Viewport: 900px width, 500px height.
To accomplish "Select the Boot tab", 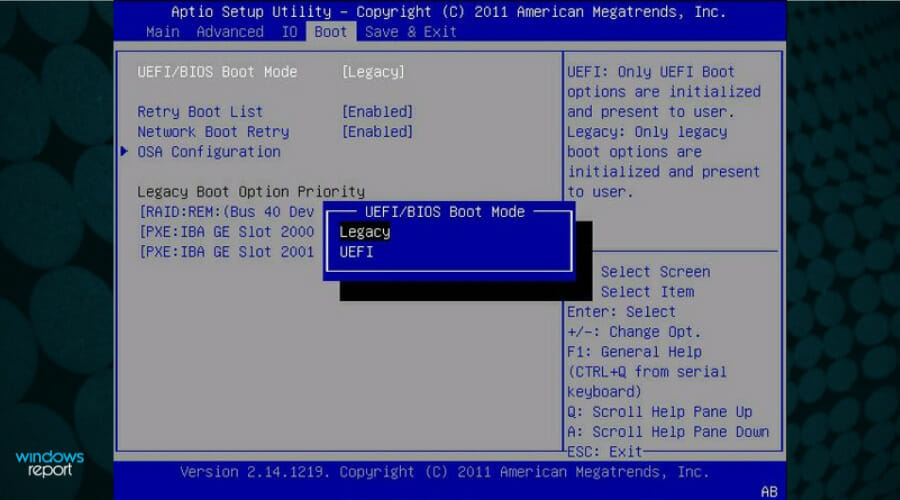I will tap(331, 32).
